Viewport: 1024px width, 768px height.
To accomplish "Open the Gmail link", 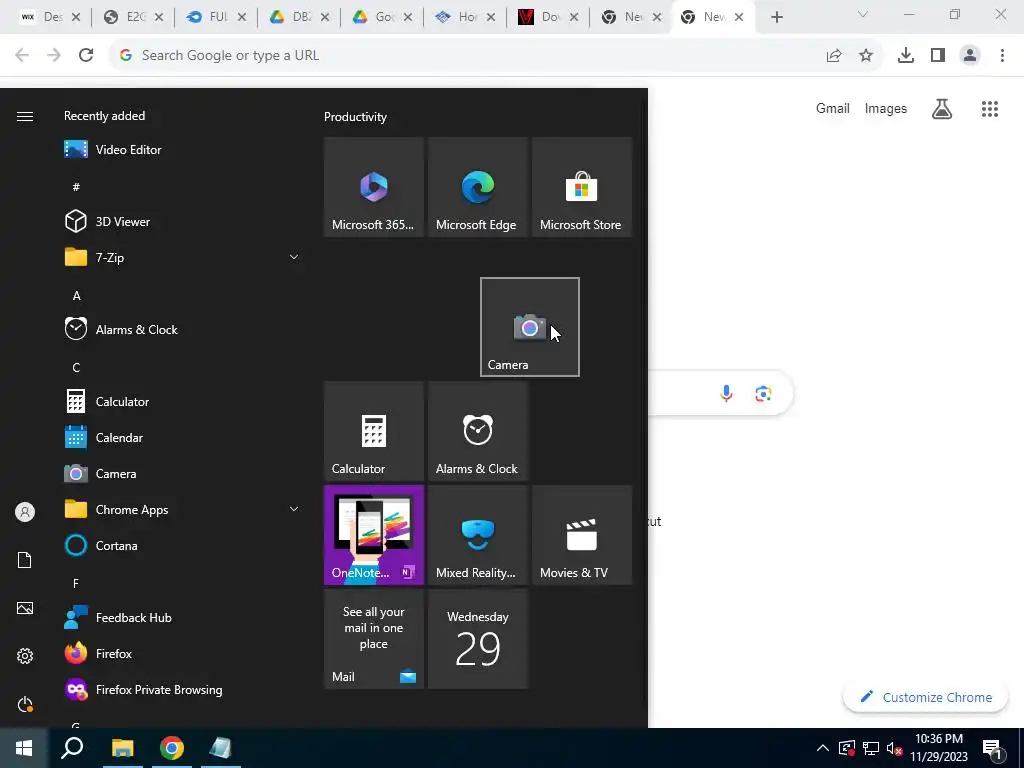I will point(833,108).
